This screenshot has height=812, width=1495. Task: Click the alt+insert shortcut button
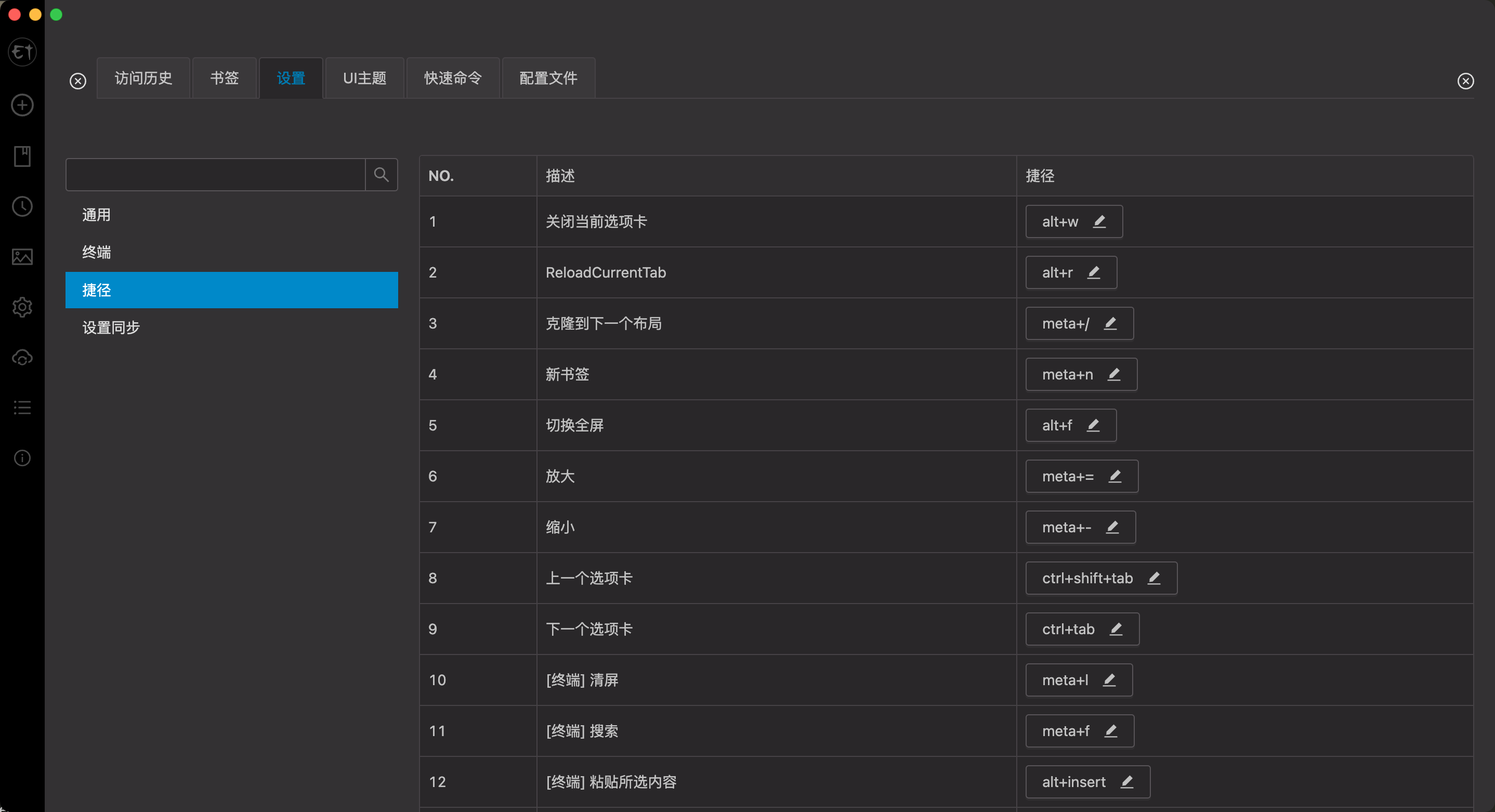click(1073, 782)
